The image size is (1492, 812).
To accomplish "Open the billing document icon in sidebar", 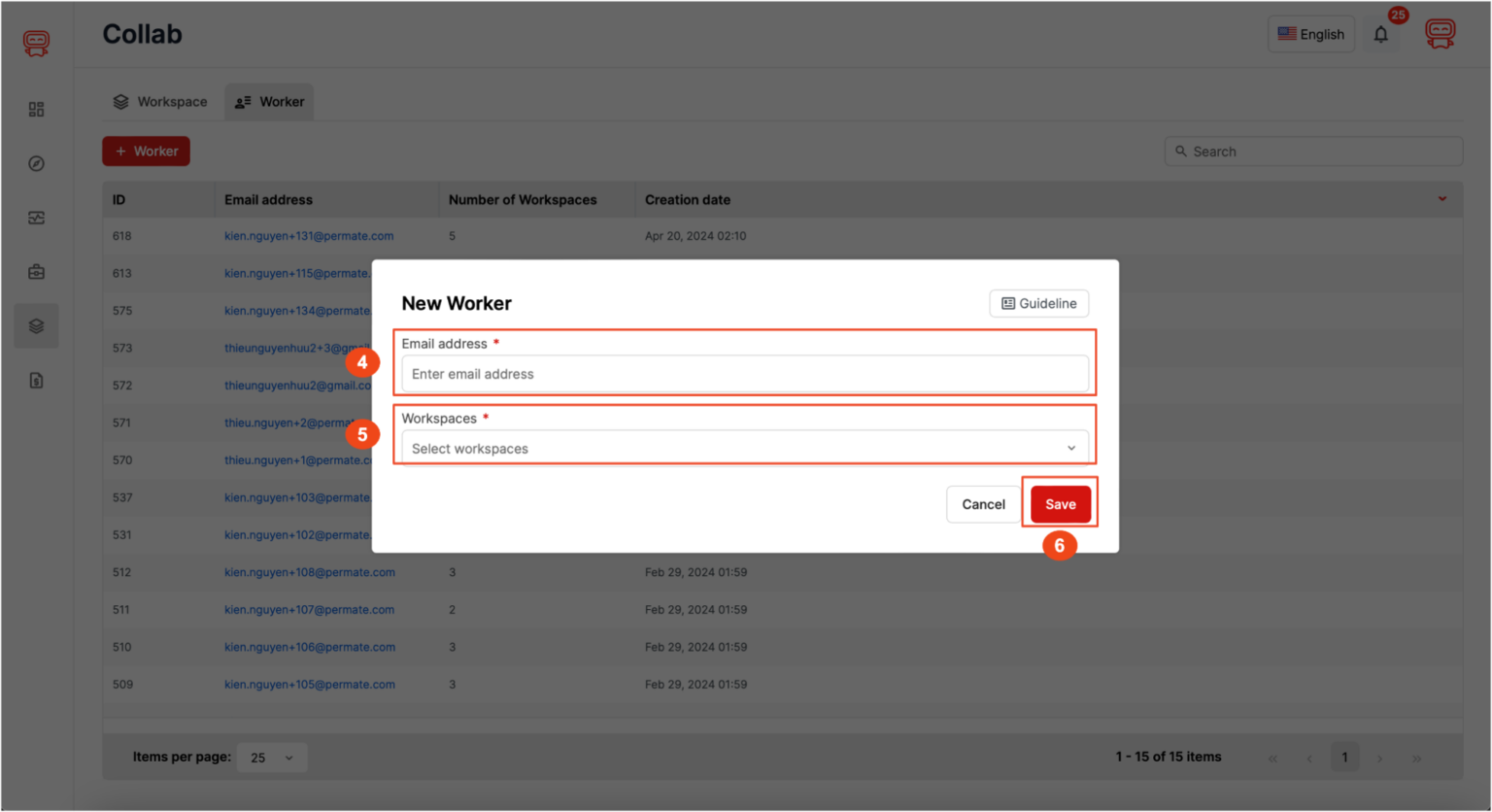I will coord(36,380).
